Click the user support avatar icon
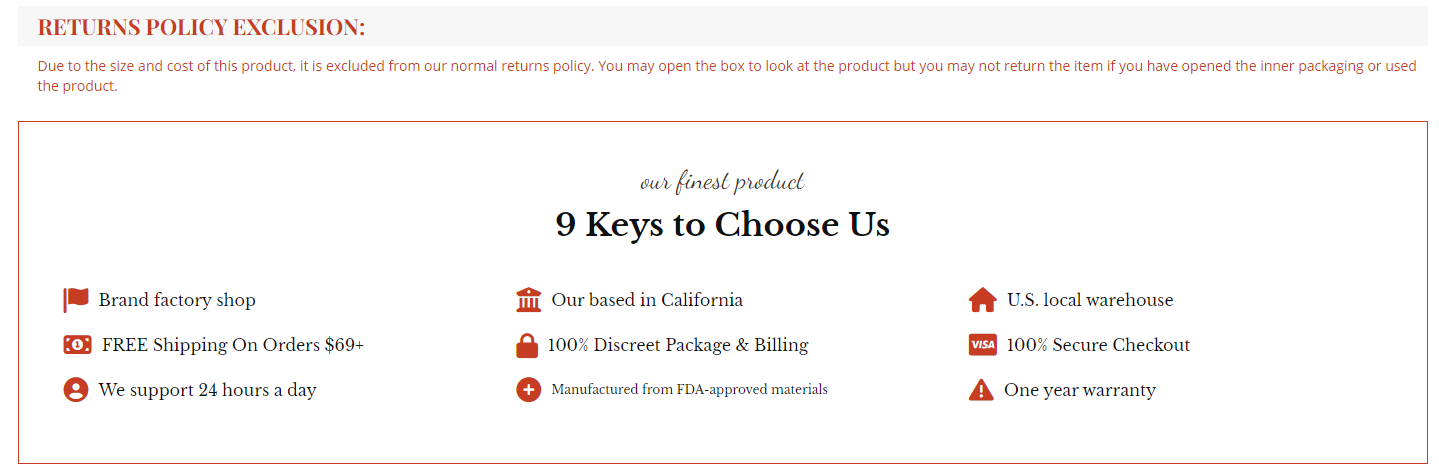This screenshot has height=472, width=1439. [76, 390]
